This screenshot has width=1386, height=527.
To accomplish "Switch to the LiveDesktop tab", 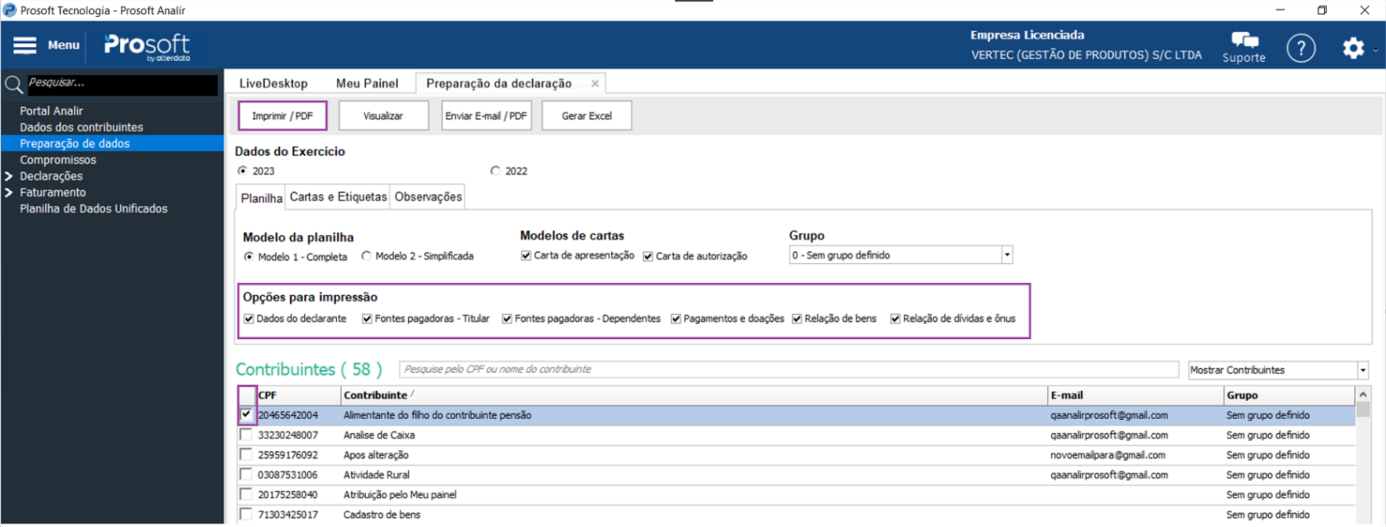I will (x=274, y=83).
